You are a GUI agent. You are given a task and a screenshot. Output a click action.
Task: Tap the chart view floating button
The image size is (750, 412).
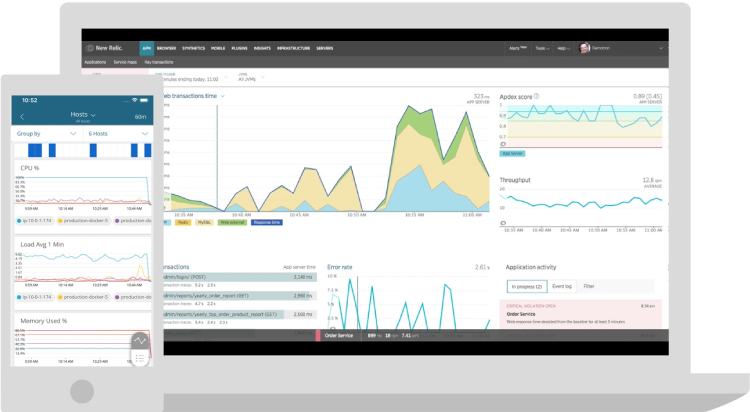(x=141, y=342)
